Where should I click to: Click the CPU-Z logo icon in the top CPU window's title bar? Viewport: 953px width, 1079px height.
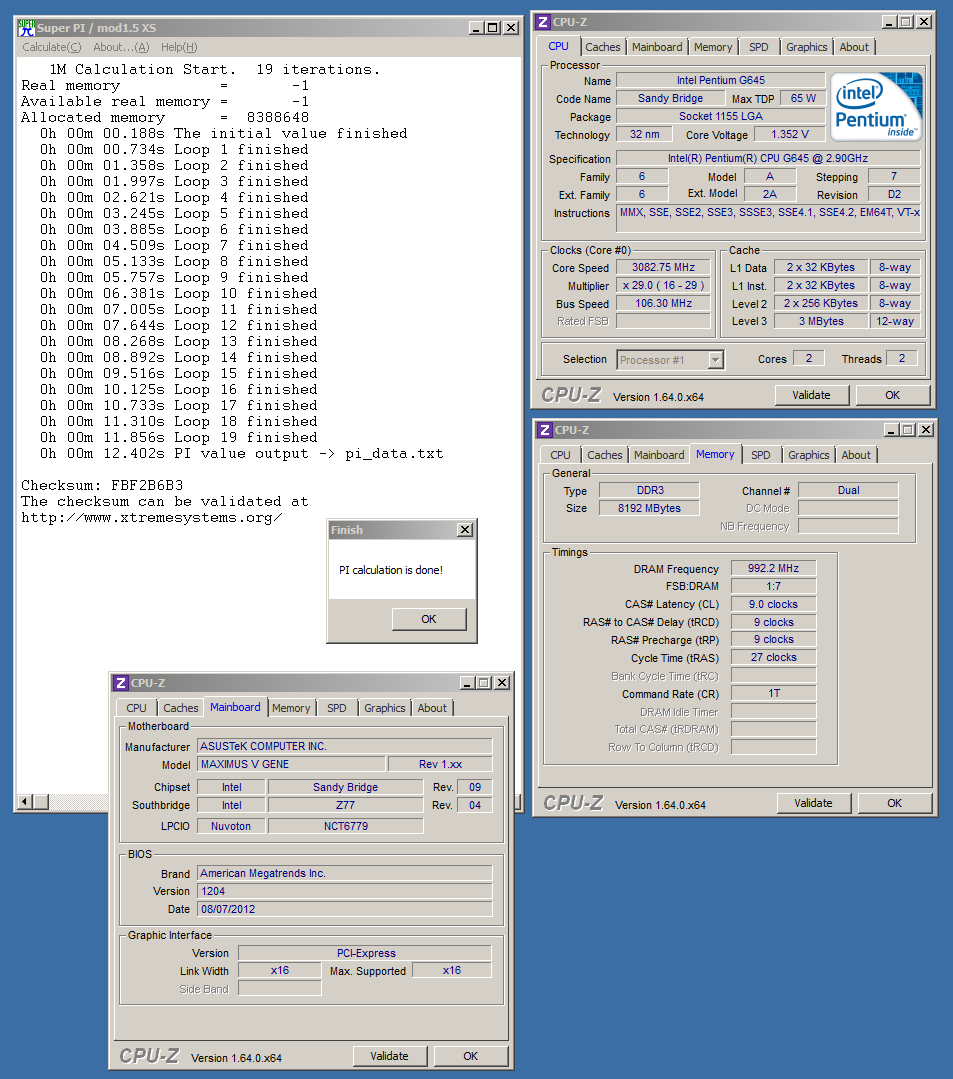(x=543, y=22)
